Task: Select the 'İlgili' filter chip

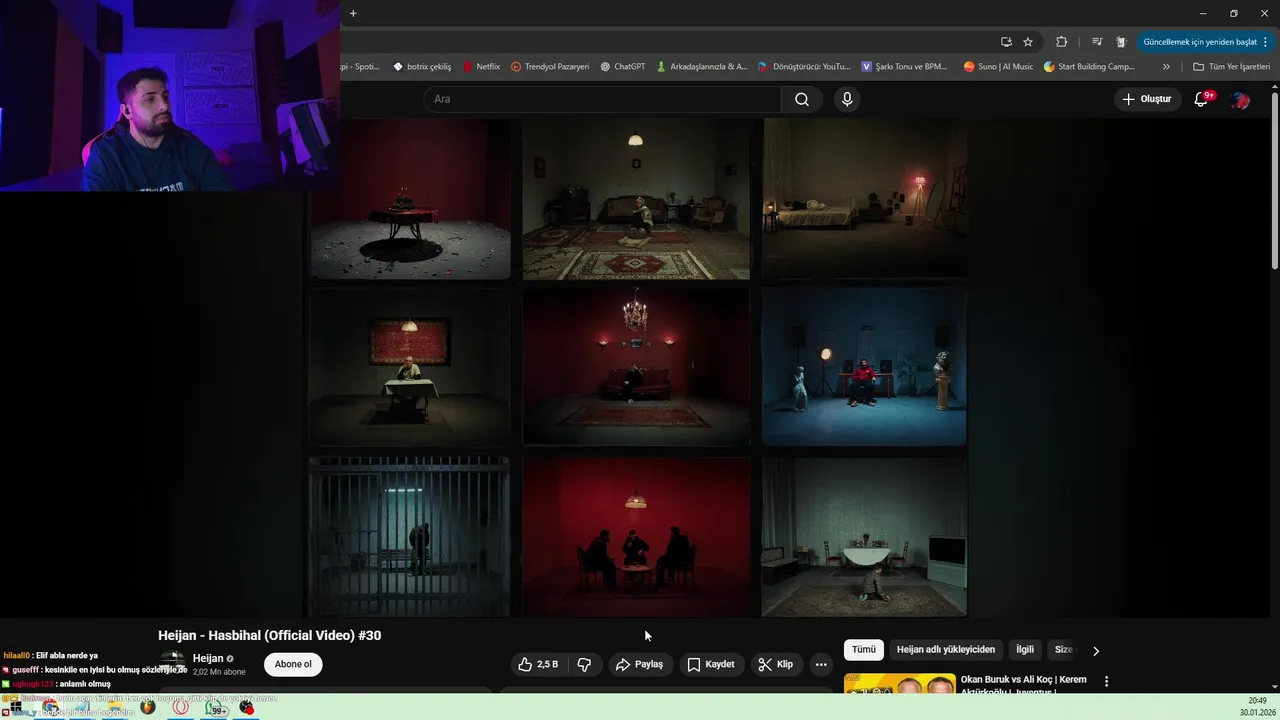Action: click(x=1025, y=649)
